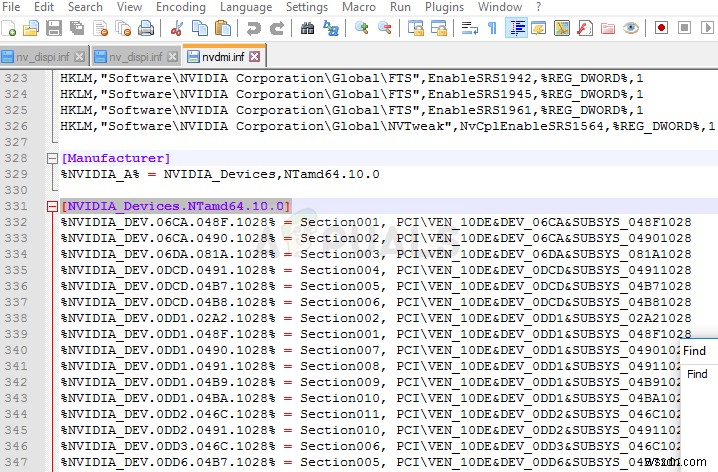This screenshot has width=718, height=472.
Task: Show the Document Map panel icon
Action: pyautogui.click(x=562, y=28)
